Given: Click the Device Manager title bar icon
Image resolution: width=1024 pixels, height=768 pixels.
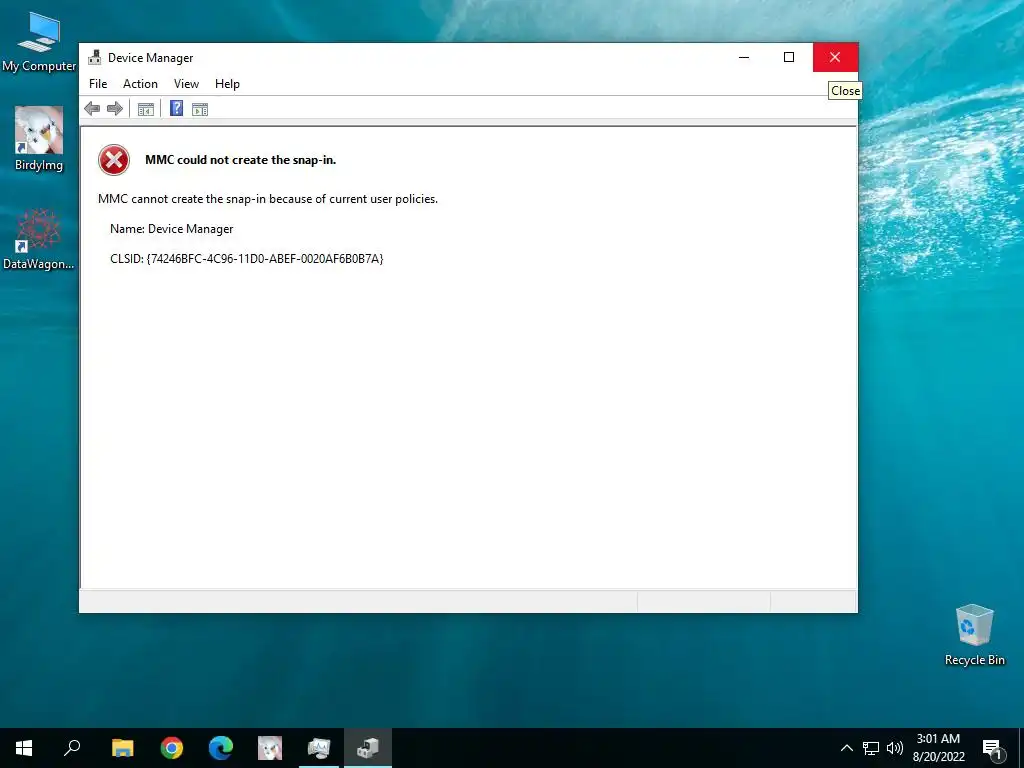Looking at the screenshot, I should tap(95, 57).
